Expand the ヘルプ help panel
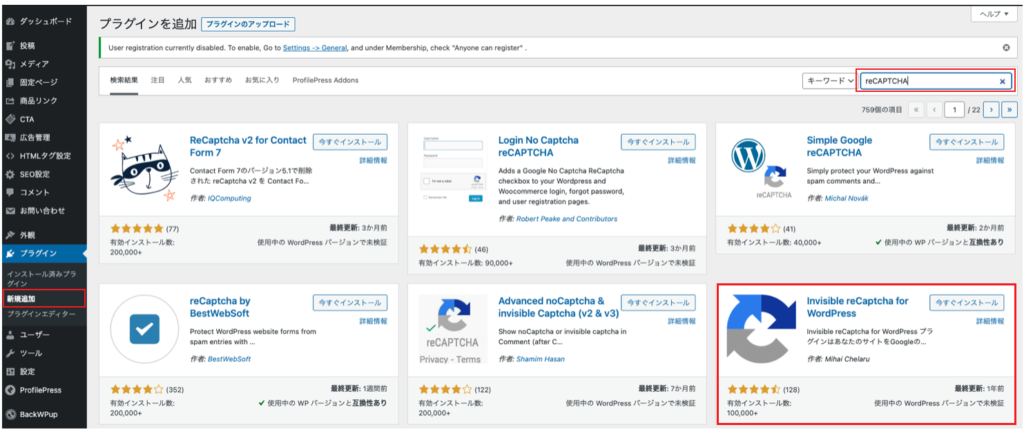1024x434 pixels. 993,14
